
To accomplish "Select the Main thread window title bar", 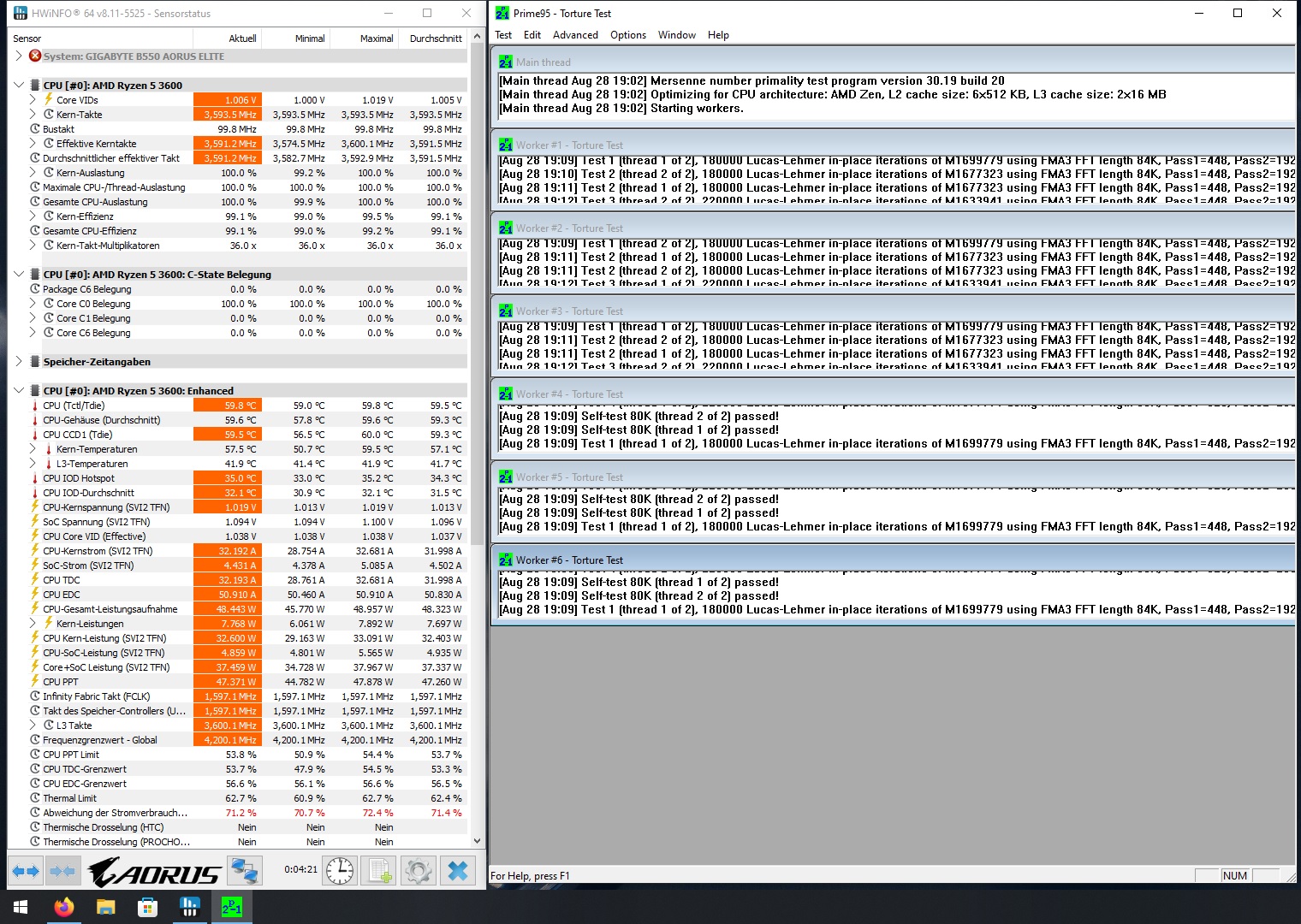I will pyautogui.click(x=893, y=62).
